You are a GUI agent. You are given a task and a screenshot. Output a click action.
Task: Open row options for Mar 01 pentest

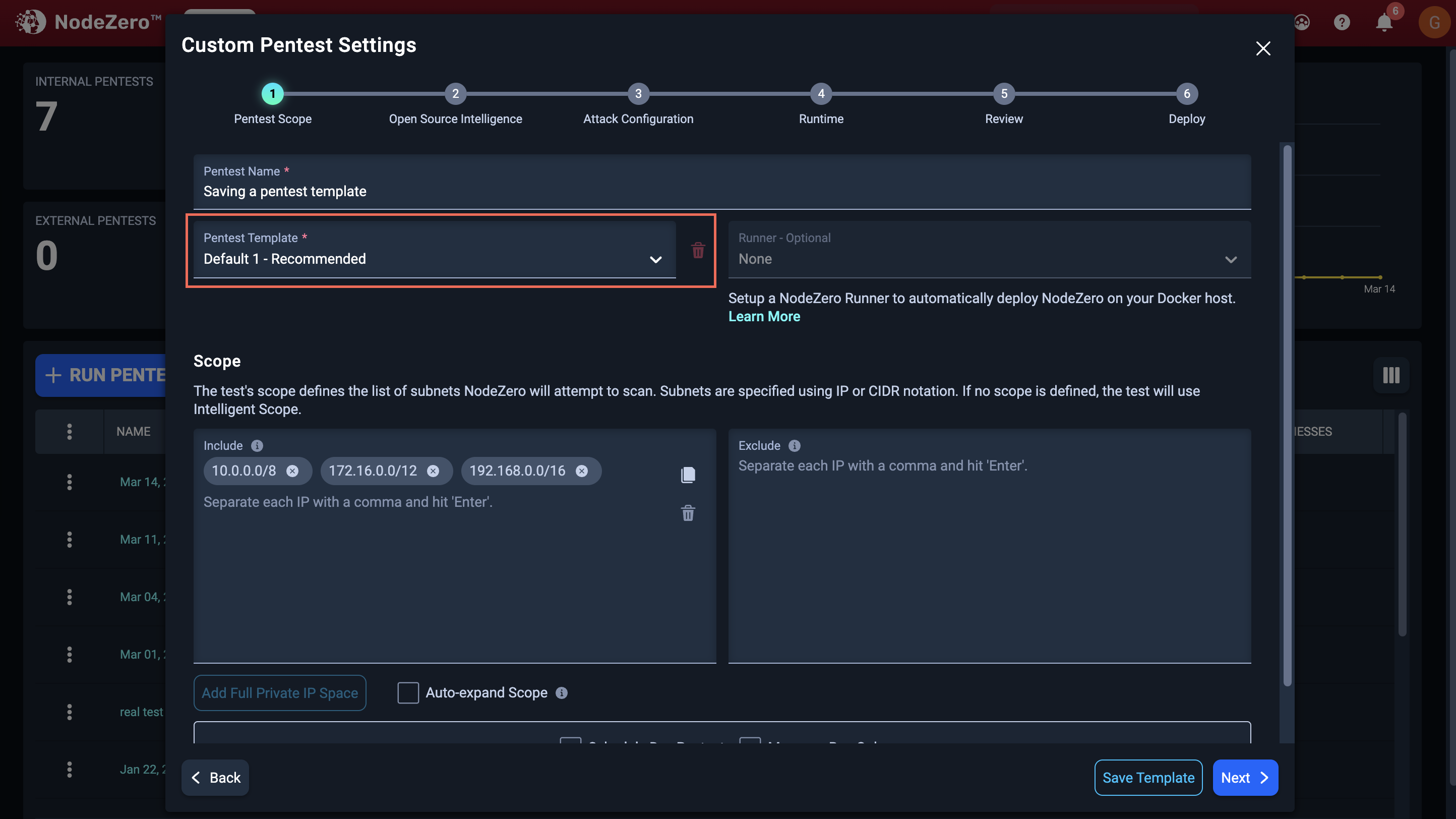tap(70, 655)
